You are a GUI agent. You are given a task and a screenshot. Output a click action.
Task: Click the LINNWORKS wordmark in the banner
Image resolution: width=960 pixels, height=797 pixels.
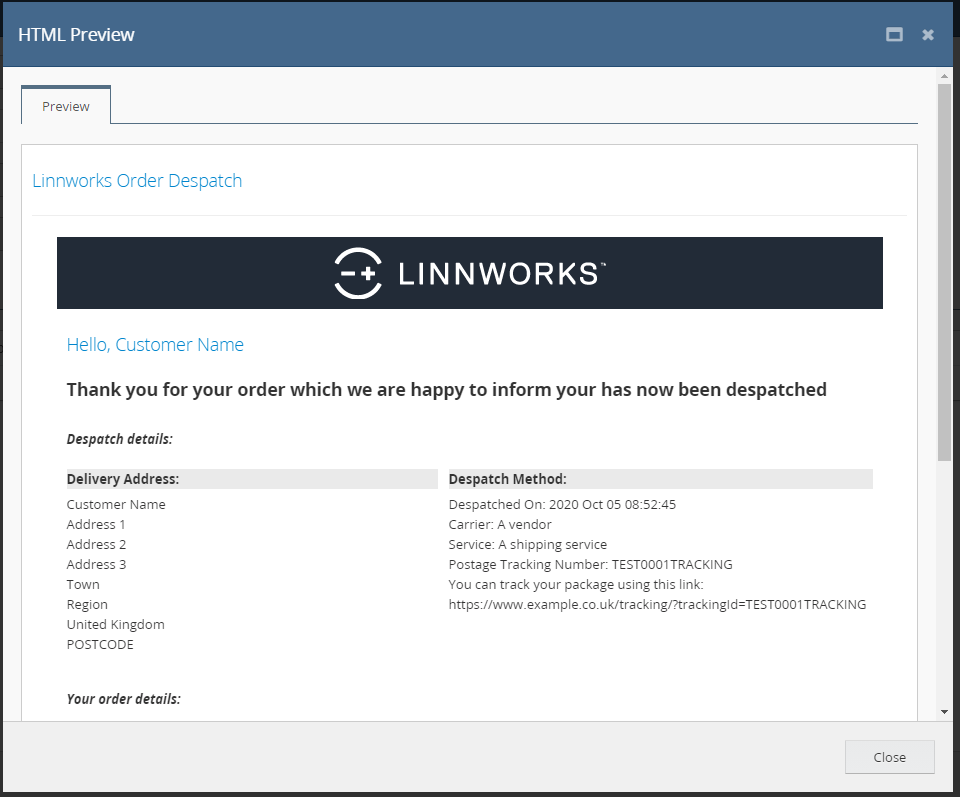pyautogui.click(x=502, y=273)
